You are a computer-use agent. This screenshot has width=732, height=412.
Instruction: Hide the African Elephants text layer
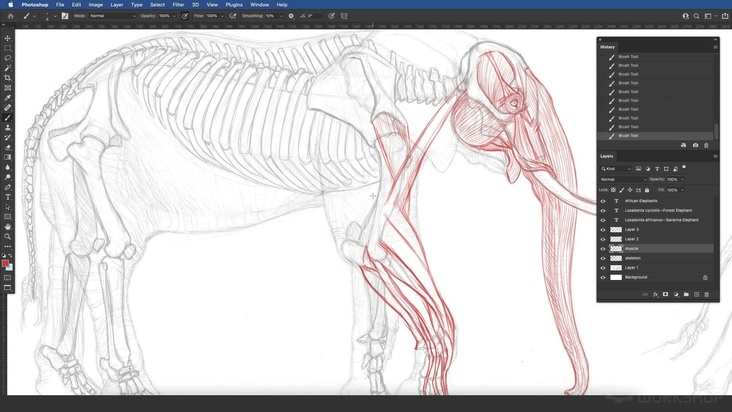[x=603, y=201]
